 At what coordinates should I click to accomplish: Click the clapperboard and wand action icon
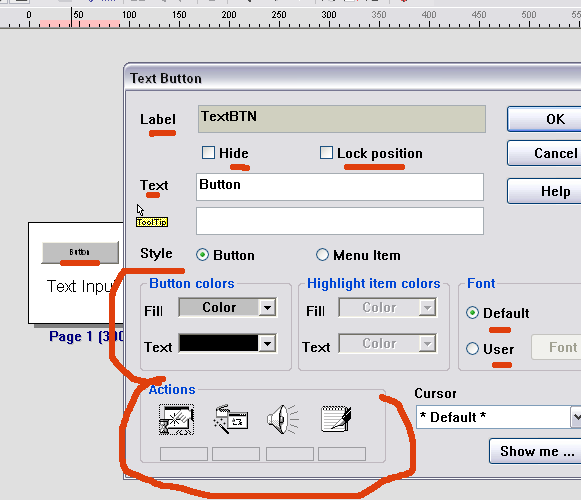[230, 419]
